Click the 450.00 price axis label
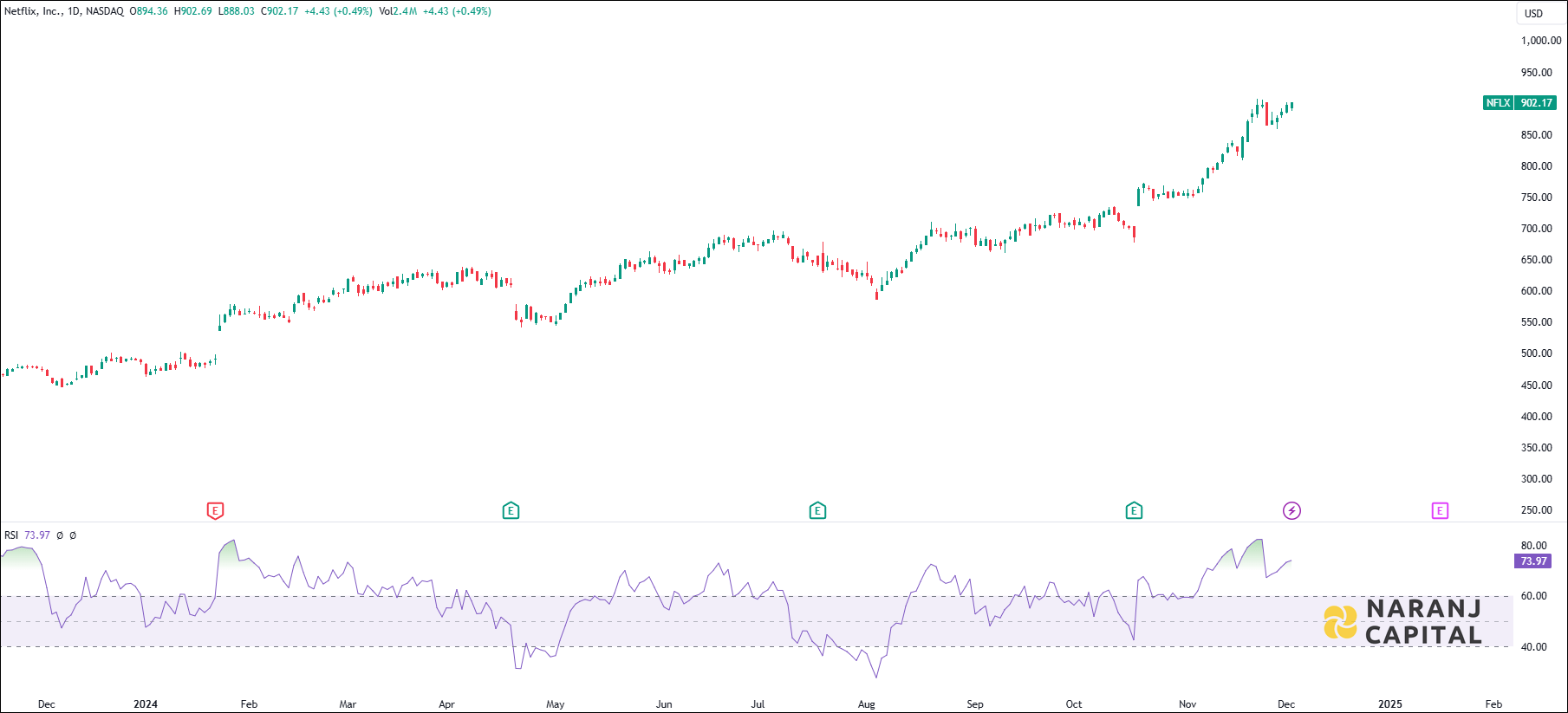This screenshot has height=713, width=1568. pyautogui.click(x=1537, y=386)
